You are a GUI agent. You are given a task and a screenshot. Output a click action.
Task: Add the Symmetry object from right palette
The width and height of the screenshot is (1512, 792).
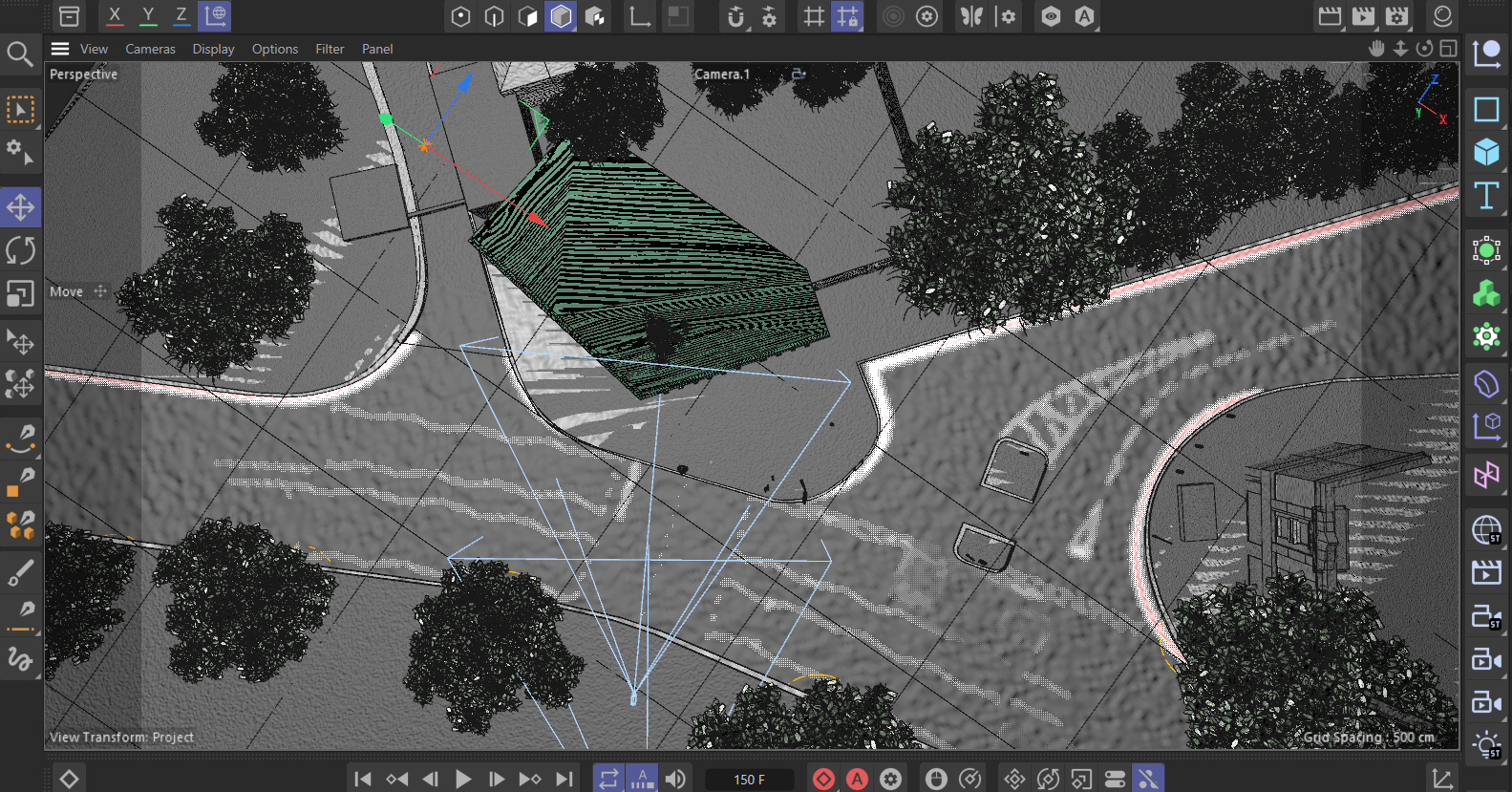1486,475
